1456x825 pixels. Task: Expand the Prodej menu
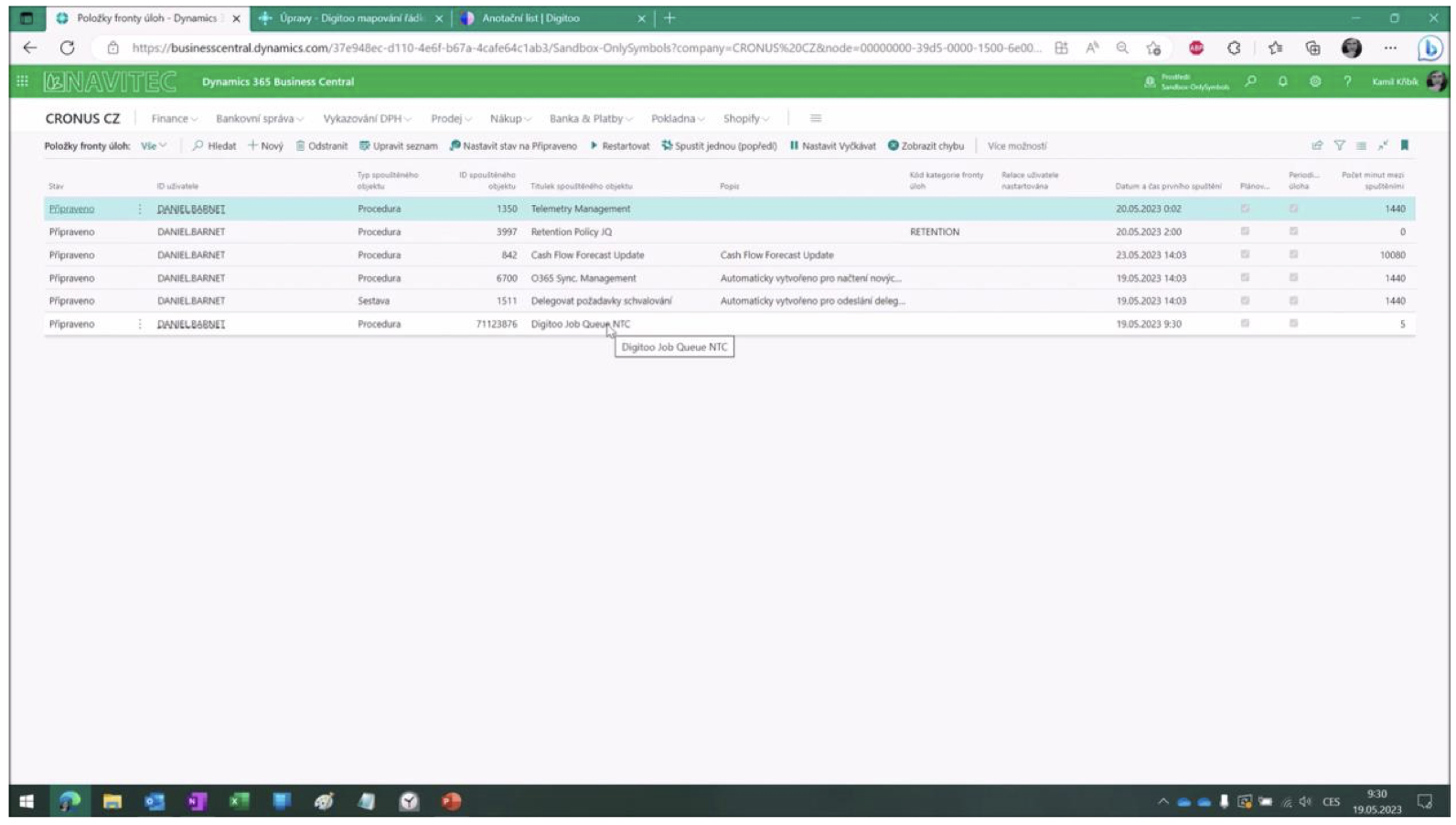(451, 118)
